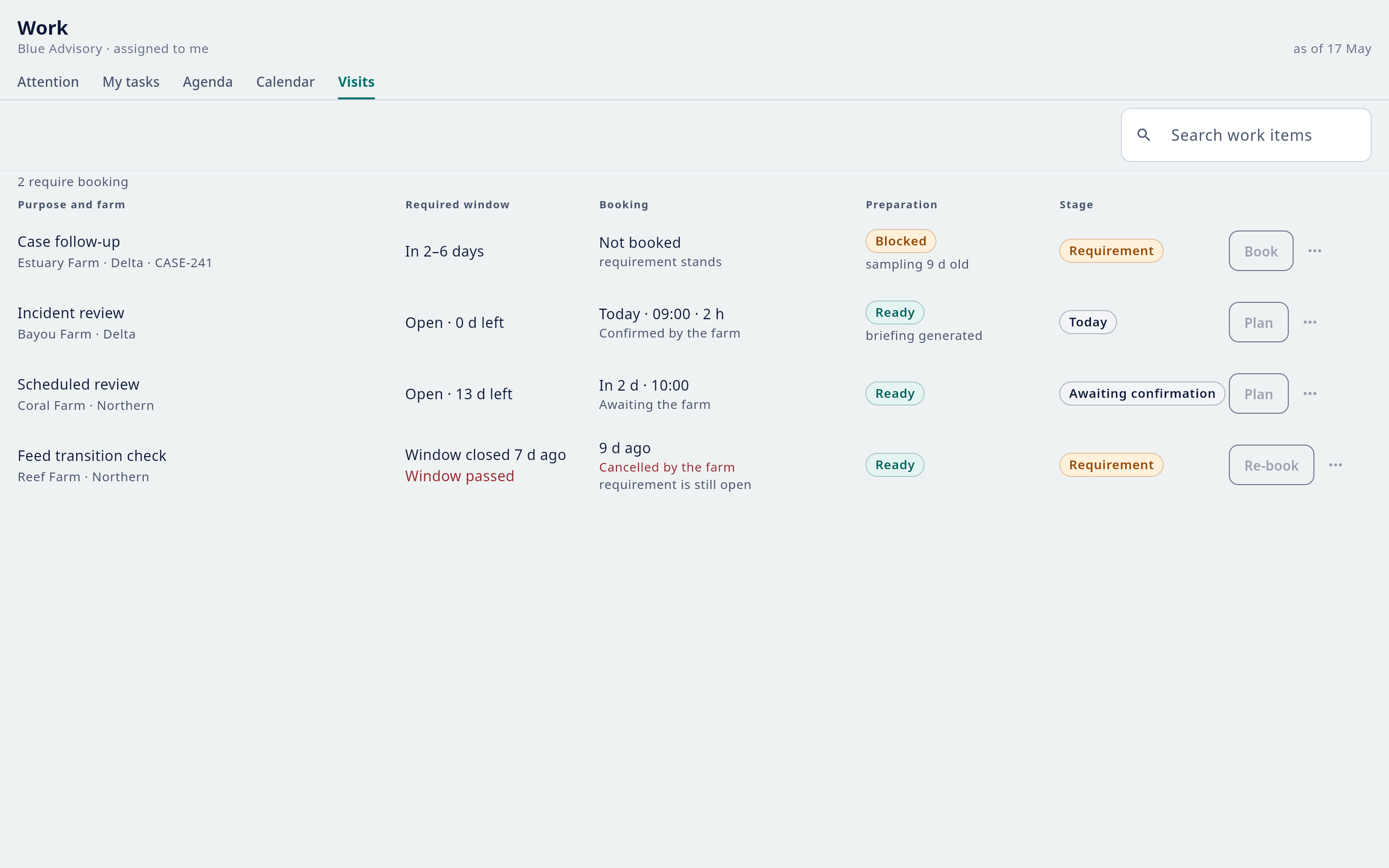The height and width of the screenshot is (868, 1389).
Task: Click the search magnifier icon
Action: point(1144,135)
